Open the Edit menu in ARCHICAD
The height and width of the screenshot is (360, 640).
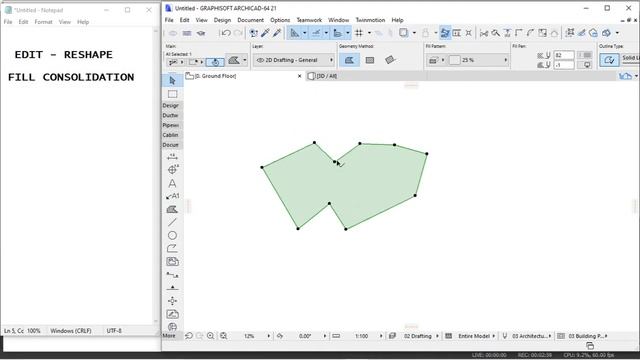click(184, 20)
